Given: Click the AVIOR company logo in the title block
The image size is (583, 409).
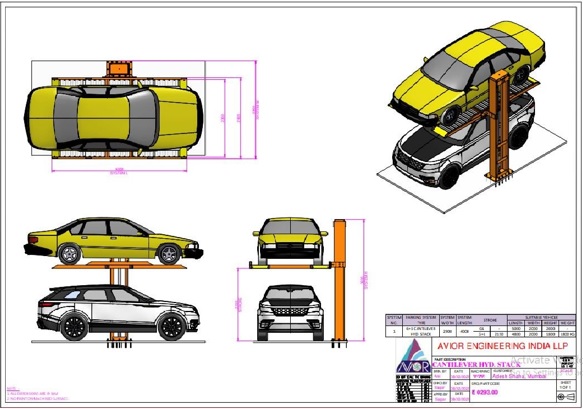Looking at the screenshot, I should pos(414,356).
